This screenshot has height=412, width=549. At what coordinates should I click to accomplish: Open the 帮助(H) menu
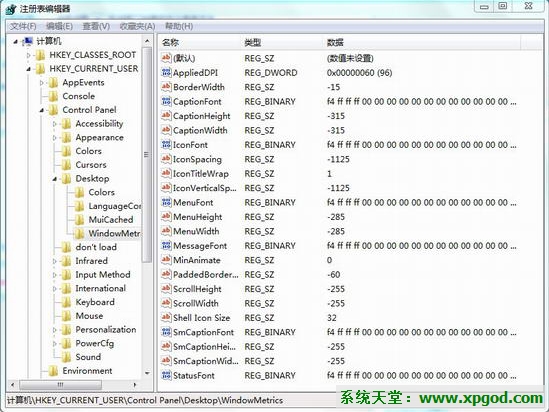179,26
